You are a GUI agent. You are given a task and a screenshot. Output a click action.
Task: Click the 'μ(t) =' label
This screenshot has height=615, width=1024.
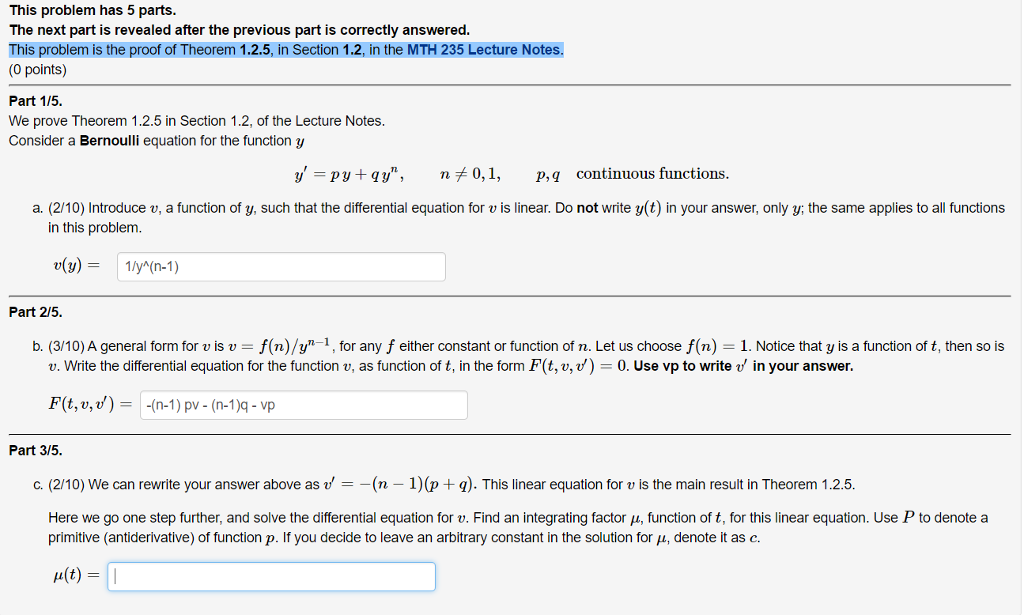pyautogui.click(x=75, y=577)
